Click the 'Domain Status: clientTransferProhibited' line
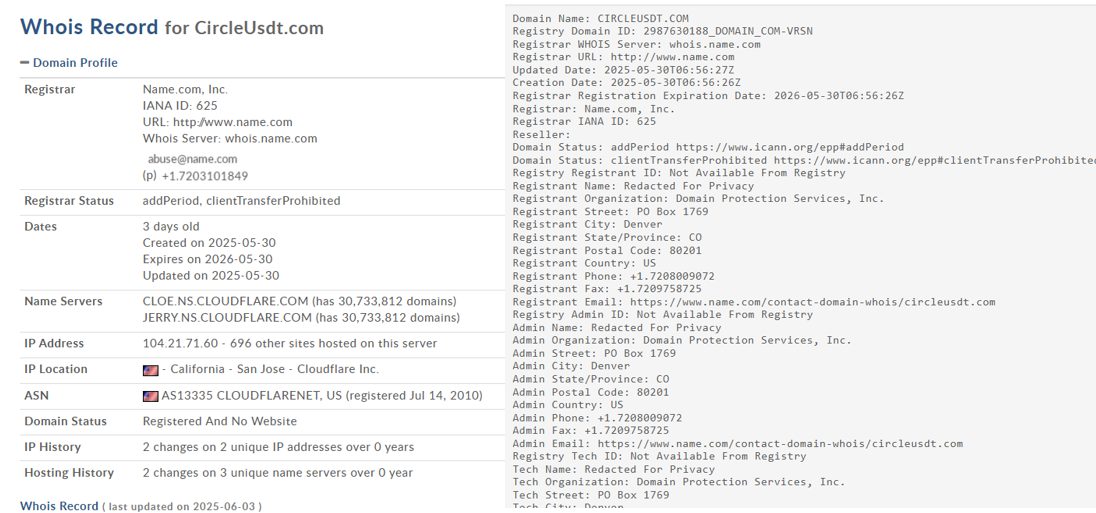This screenshot has width=1096, height=513. point(804,160)
